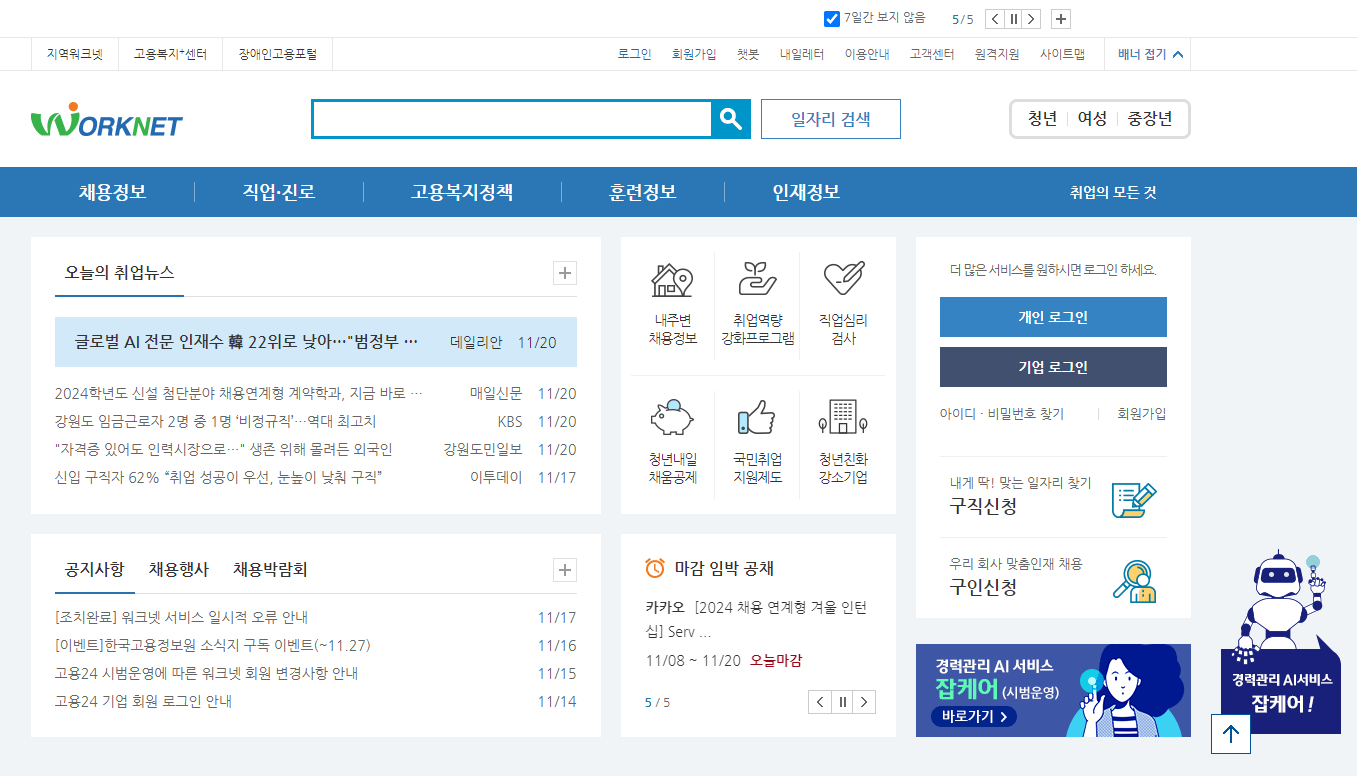The image size is (1357, 776).
Task: Collapse the banner with 배너 접기
Action: coord(1149,54)
